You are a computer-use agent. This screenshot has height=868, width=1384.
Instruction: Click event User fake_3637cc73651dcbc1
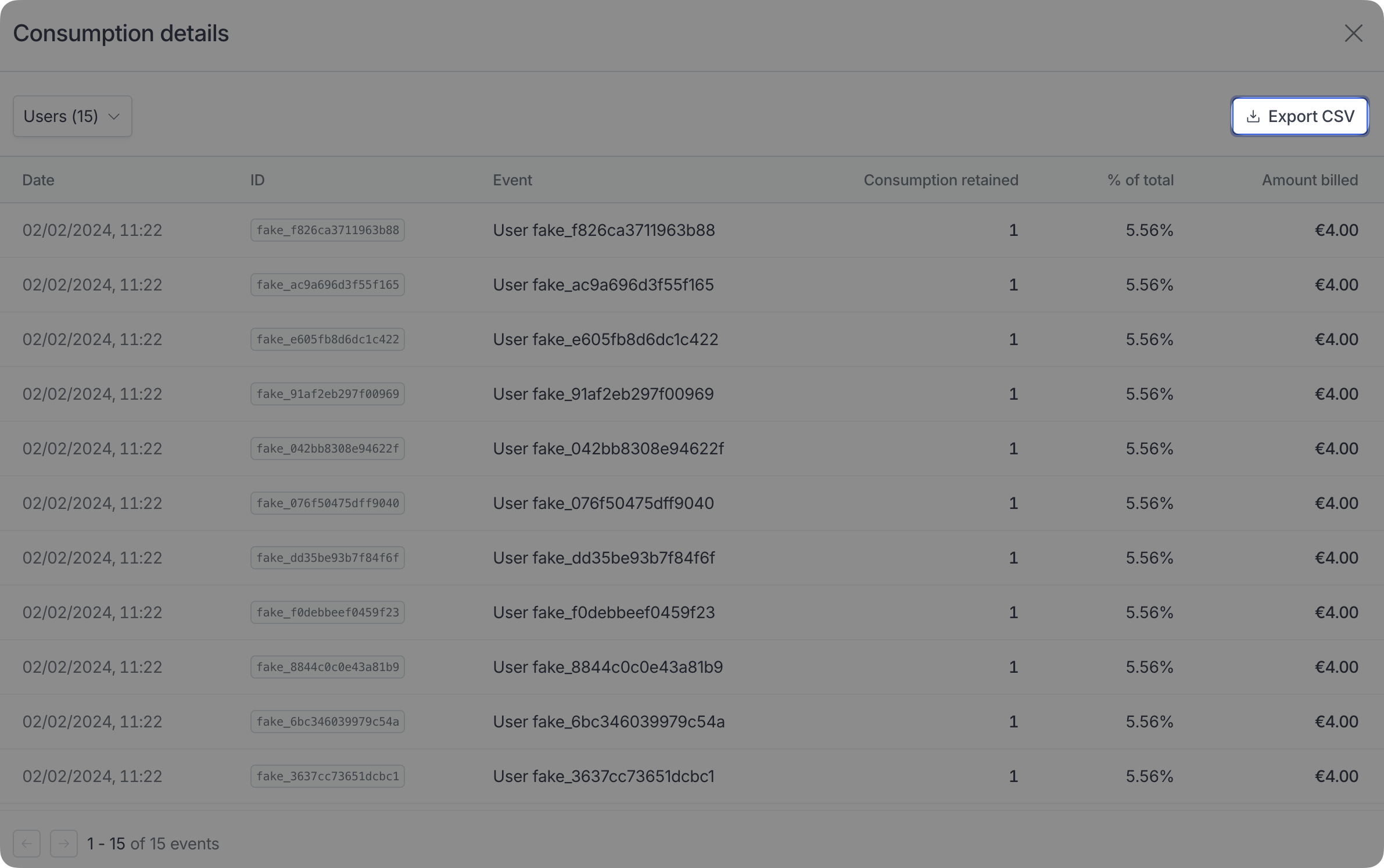[x=604, y=776]
